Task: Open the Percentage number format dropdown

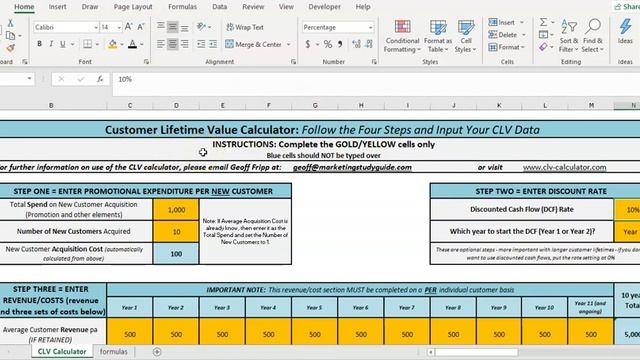Action: [x=370, y=27]
